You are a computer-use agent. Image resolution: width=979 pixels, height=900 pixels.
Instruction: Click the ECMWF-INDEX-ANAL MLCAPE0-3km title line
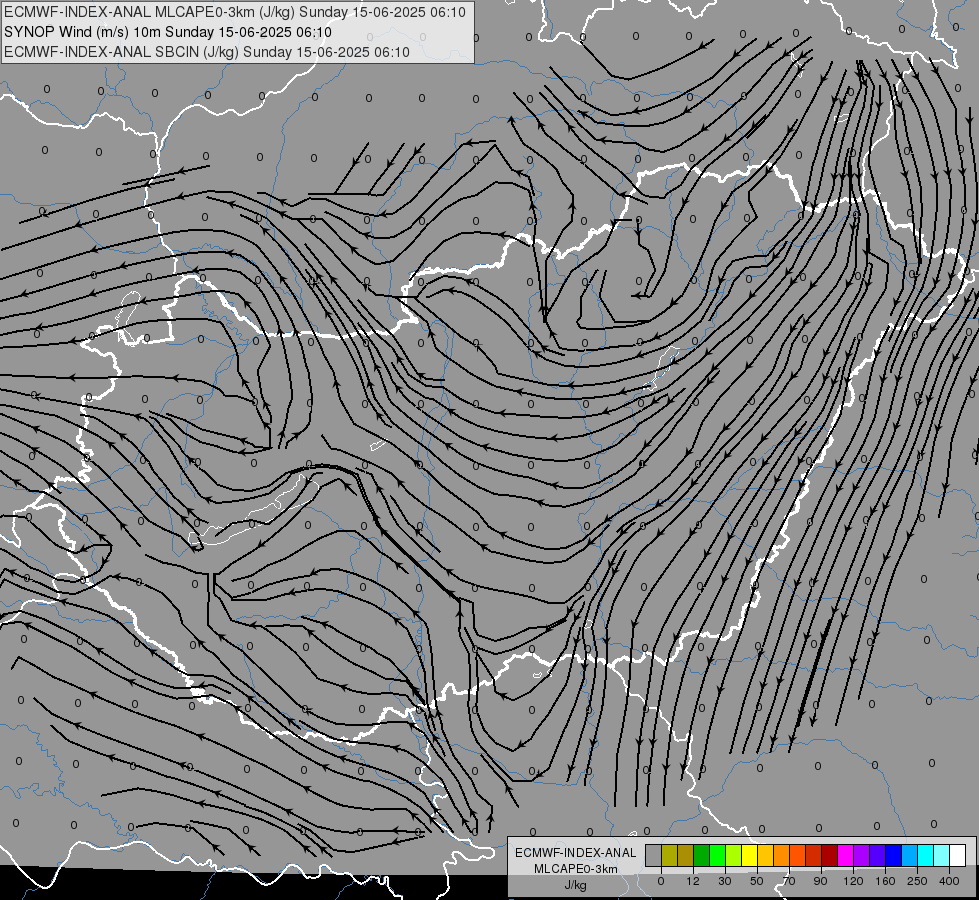tap(235, 12)
